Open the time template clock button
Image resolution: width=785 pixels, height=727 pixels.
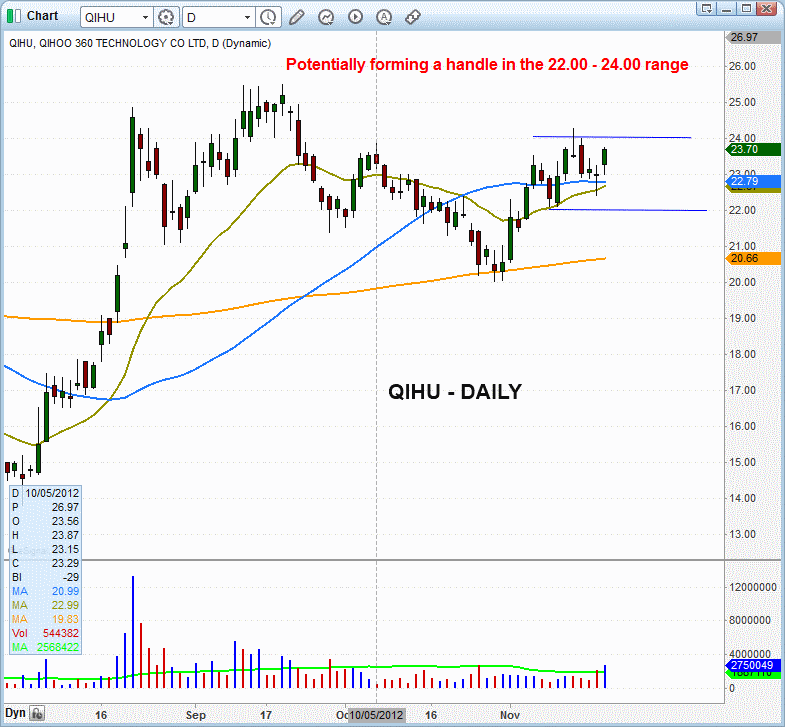click(x=268, y=18)
